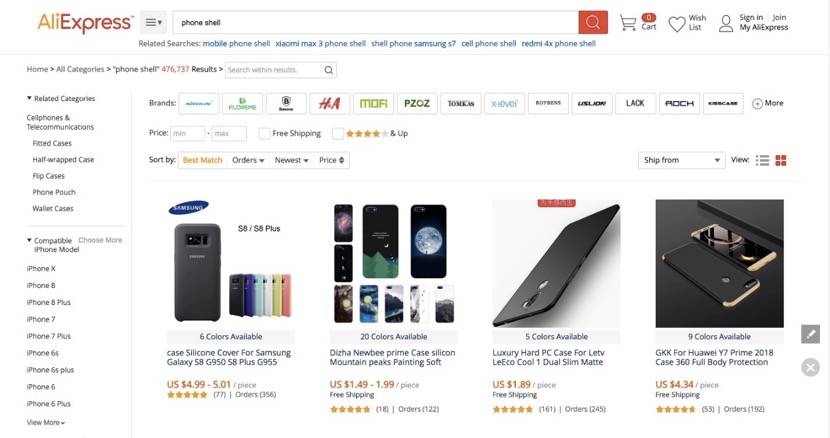Switch to grid gallery view icon

pos(781,160)
